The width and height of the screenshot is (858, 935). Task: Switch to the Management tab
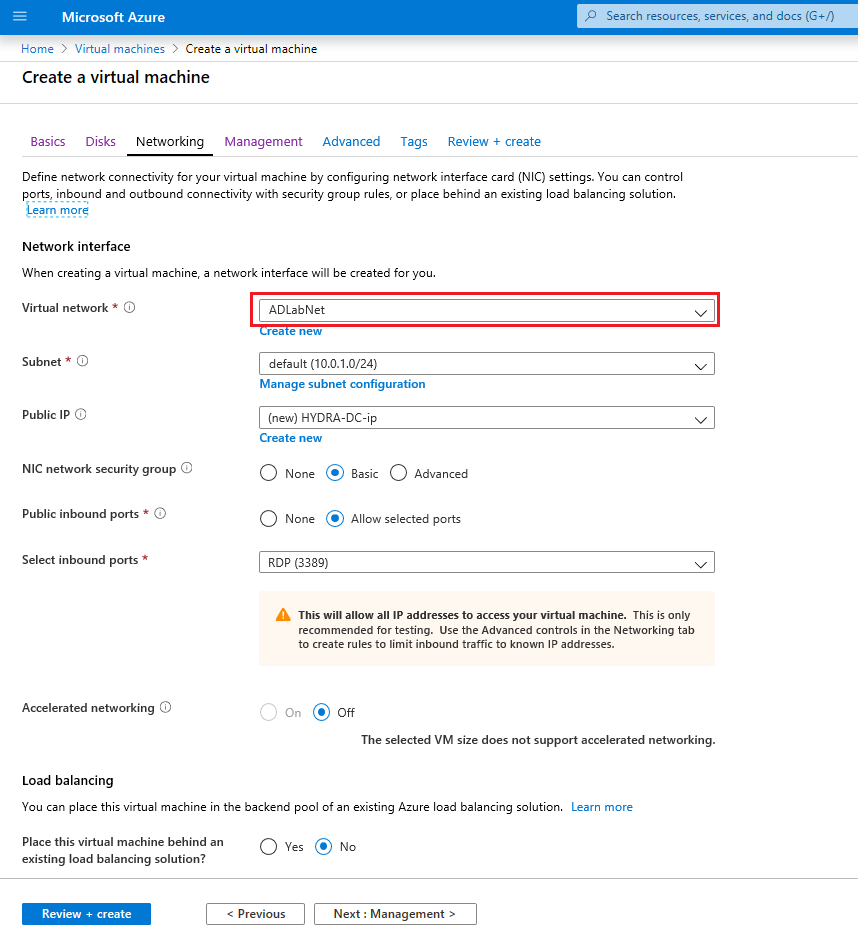pos(263,142)
